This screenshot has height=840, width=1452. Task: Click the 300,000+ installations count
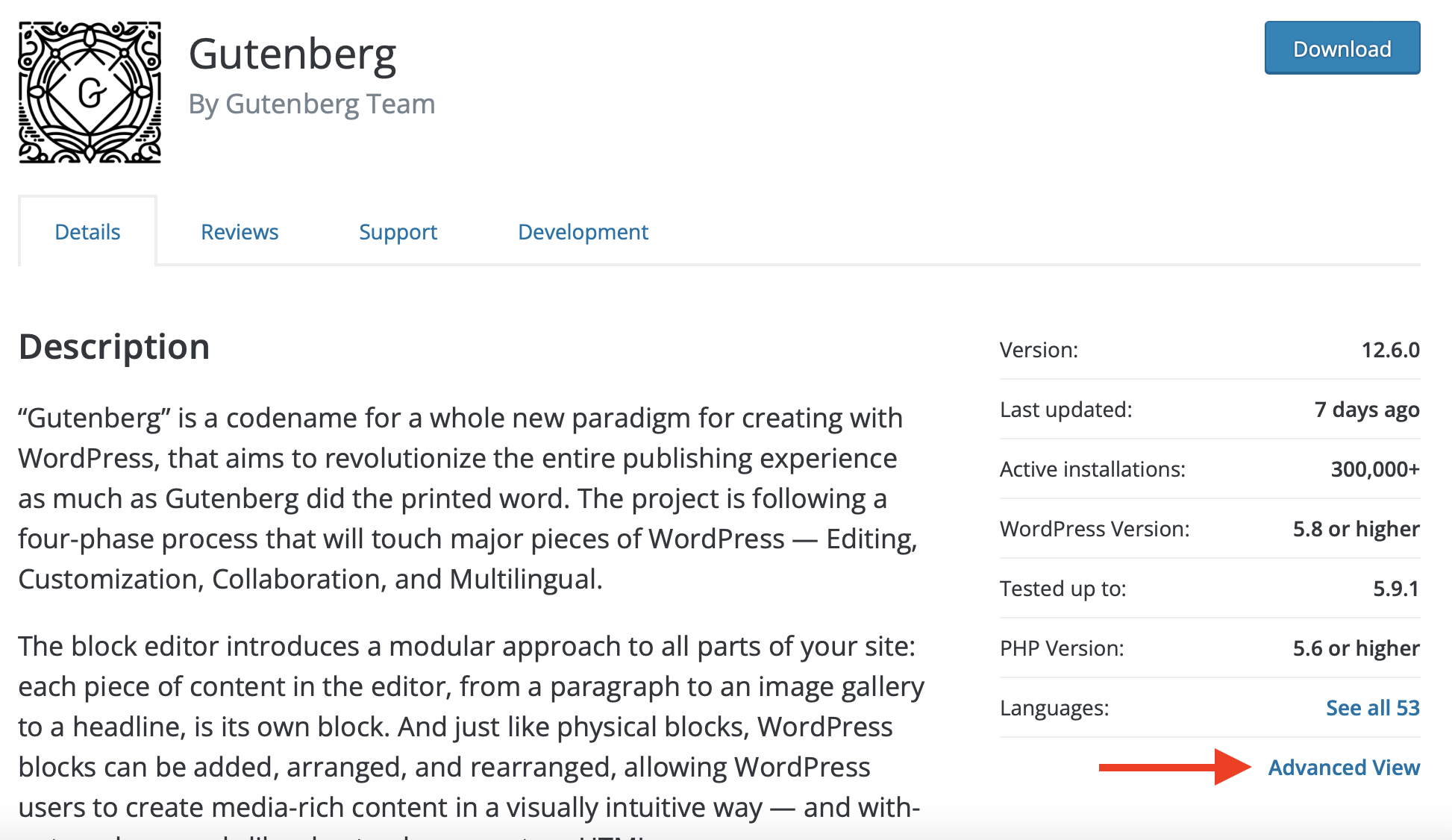coord(1375,469)
